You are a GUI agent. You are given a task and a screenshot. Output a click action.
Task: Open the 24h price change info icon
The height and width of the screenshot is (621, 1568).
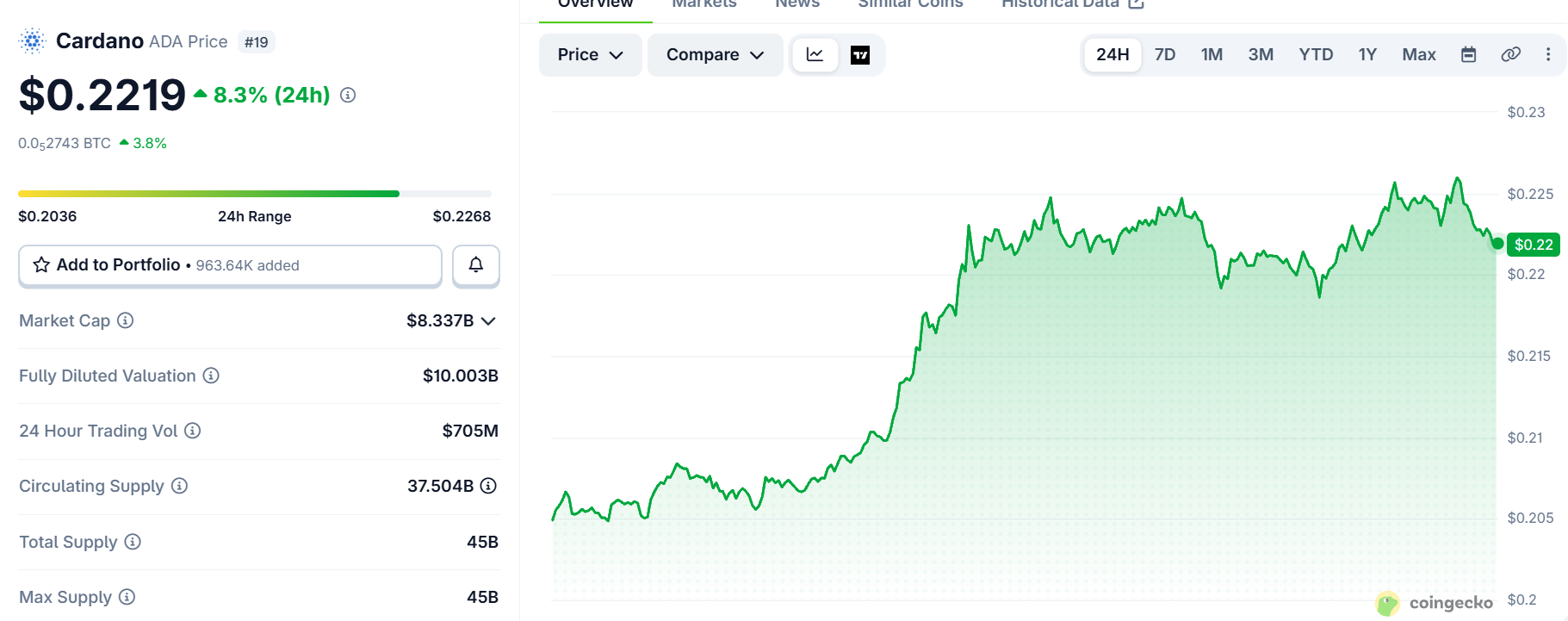348,95
